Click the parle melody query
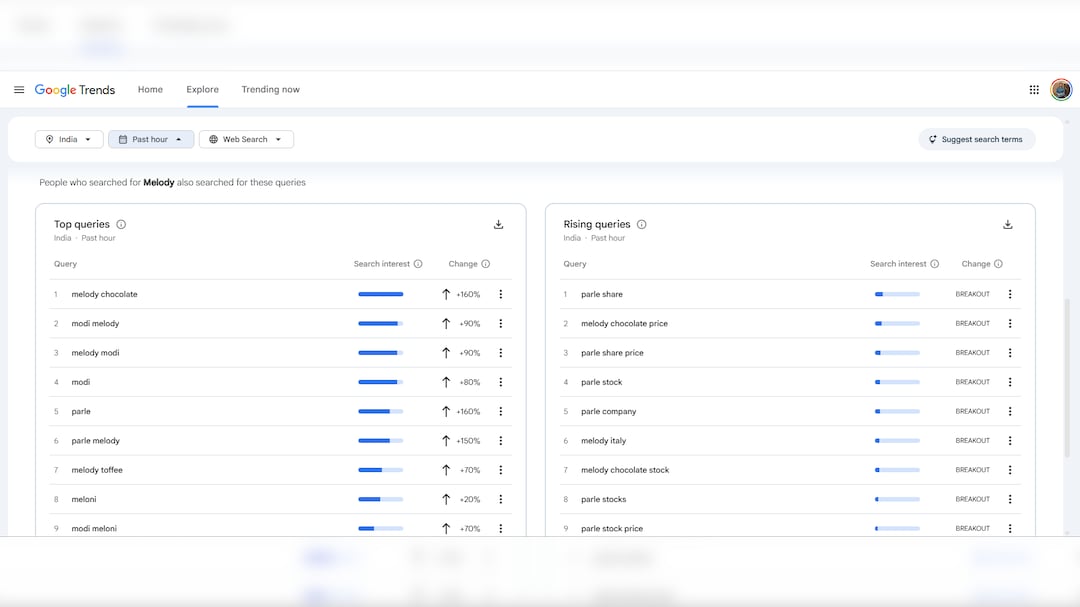The height and width of the screenshot is (607, 1080). (96, 441)
